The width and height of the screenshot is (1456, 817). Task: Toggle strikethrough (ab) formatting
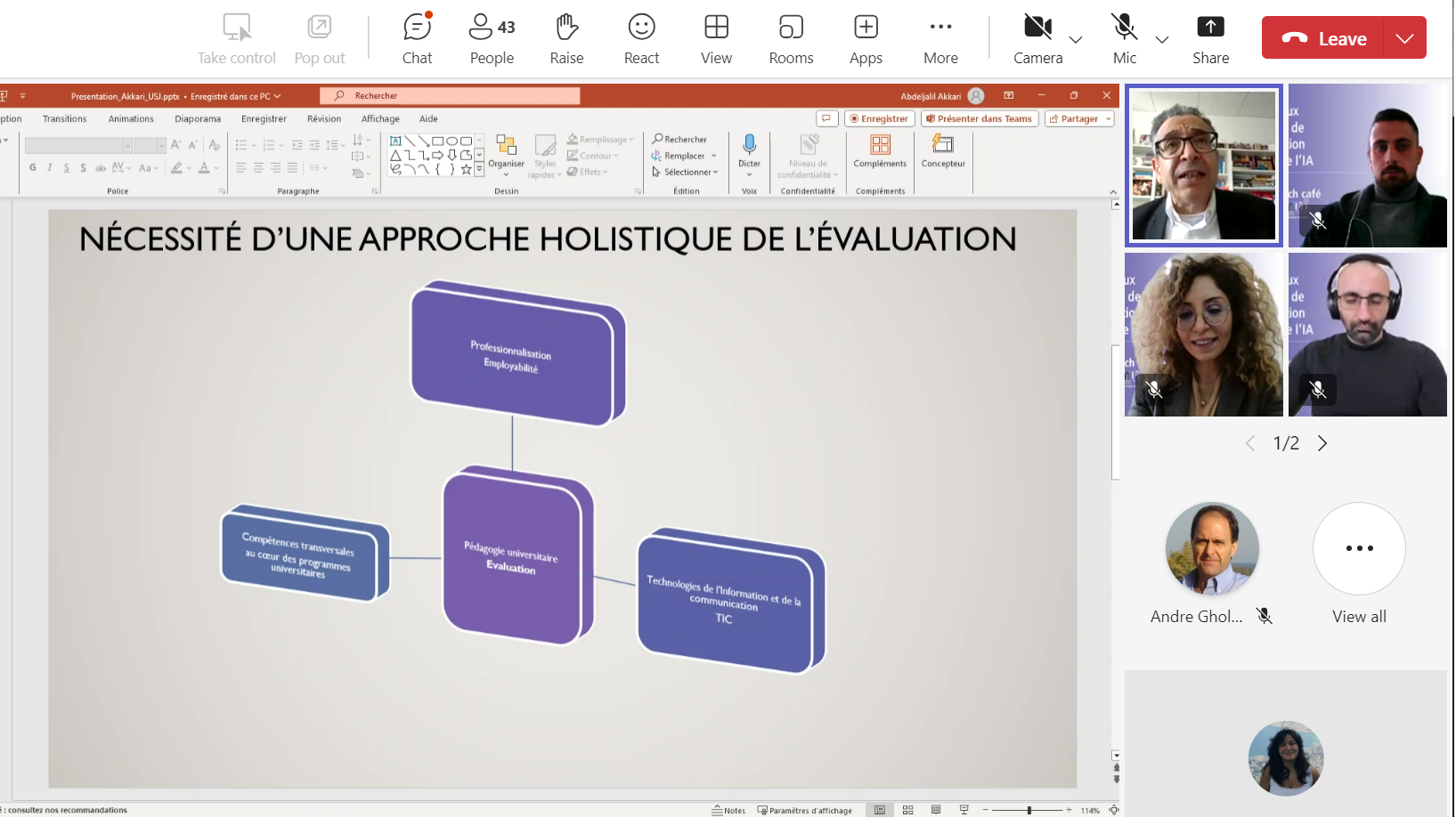pyautogui.click(x=101, y=167)
